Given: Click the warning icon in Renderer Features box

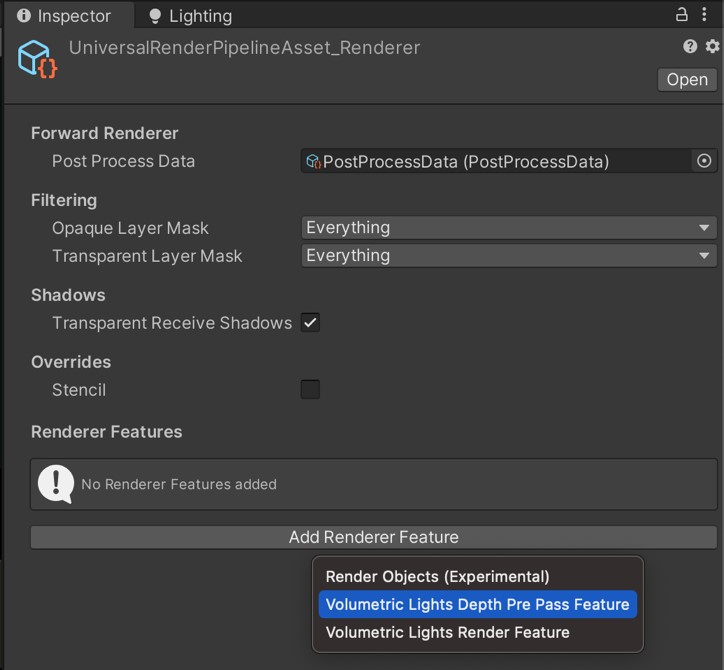Looking at the screenshot, I should tap(56, 484).
